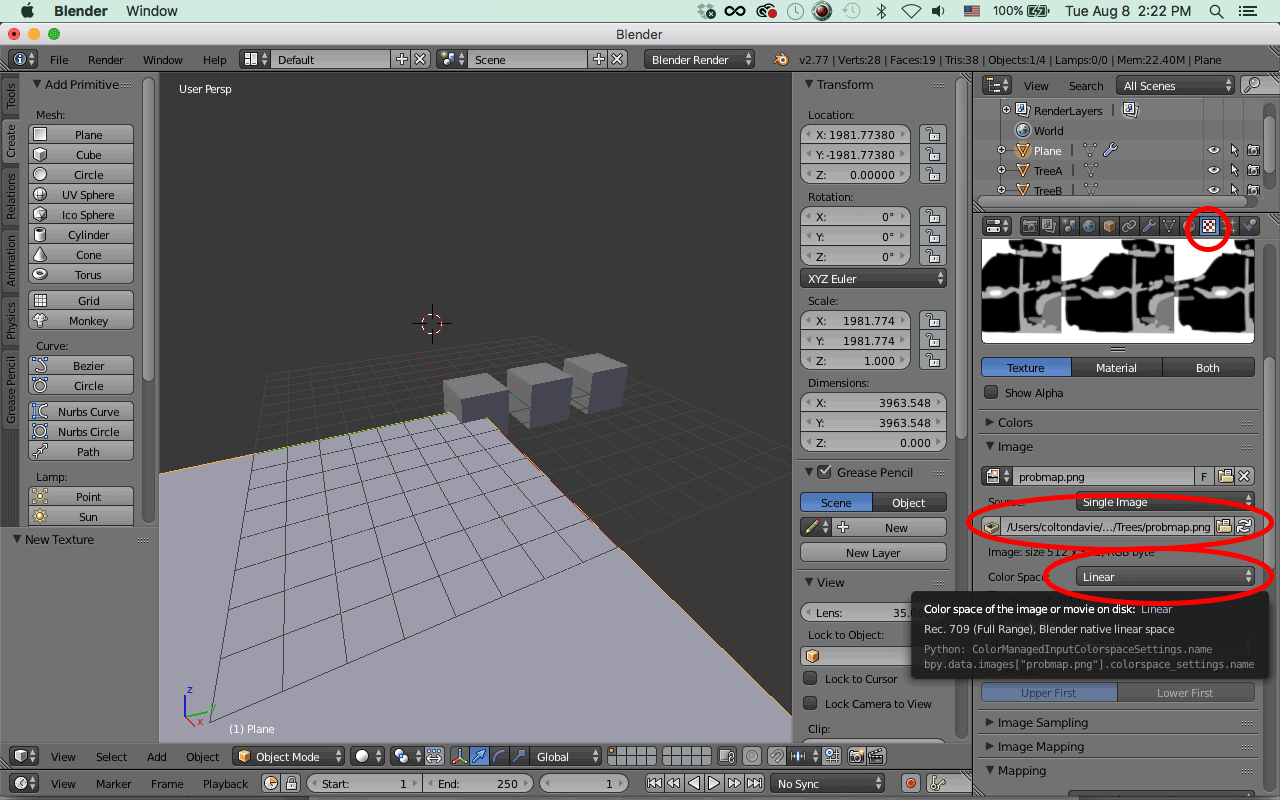Jump to the first frame
The height and width of the screenshot is (800, 1280).
point(655,784)
